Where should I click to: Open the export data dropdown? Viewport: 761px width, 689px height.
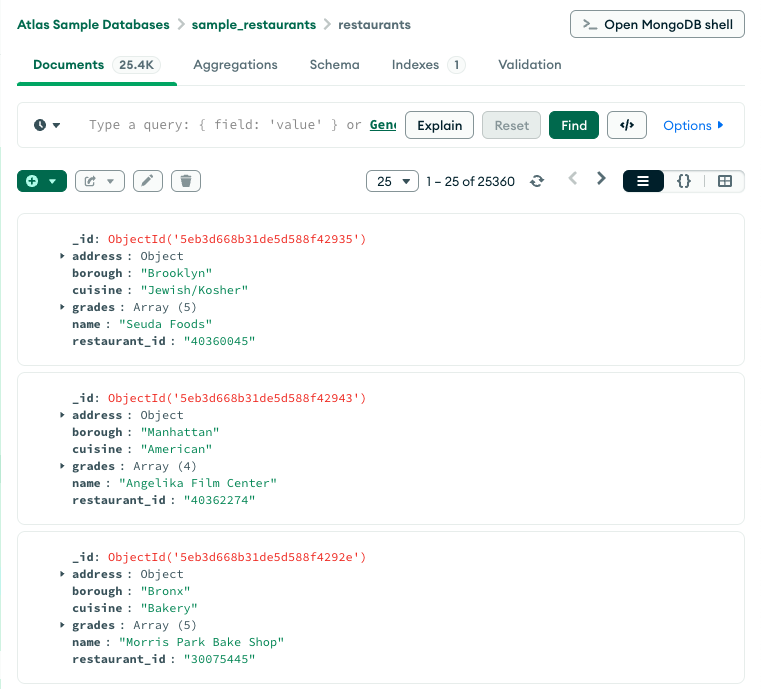(99, 181)
